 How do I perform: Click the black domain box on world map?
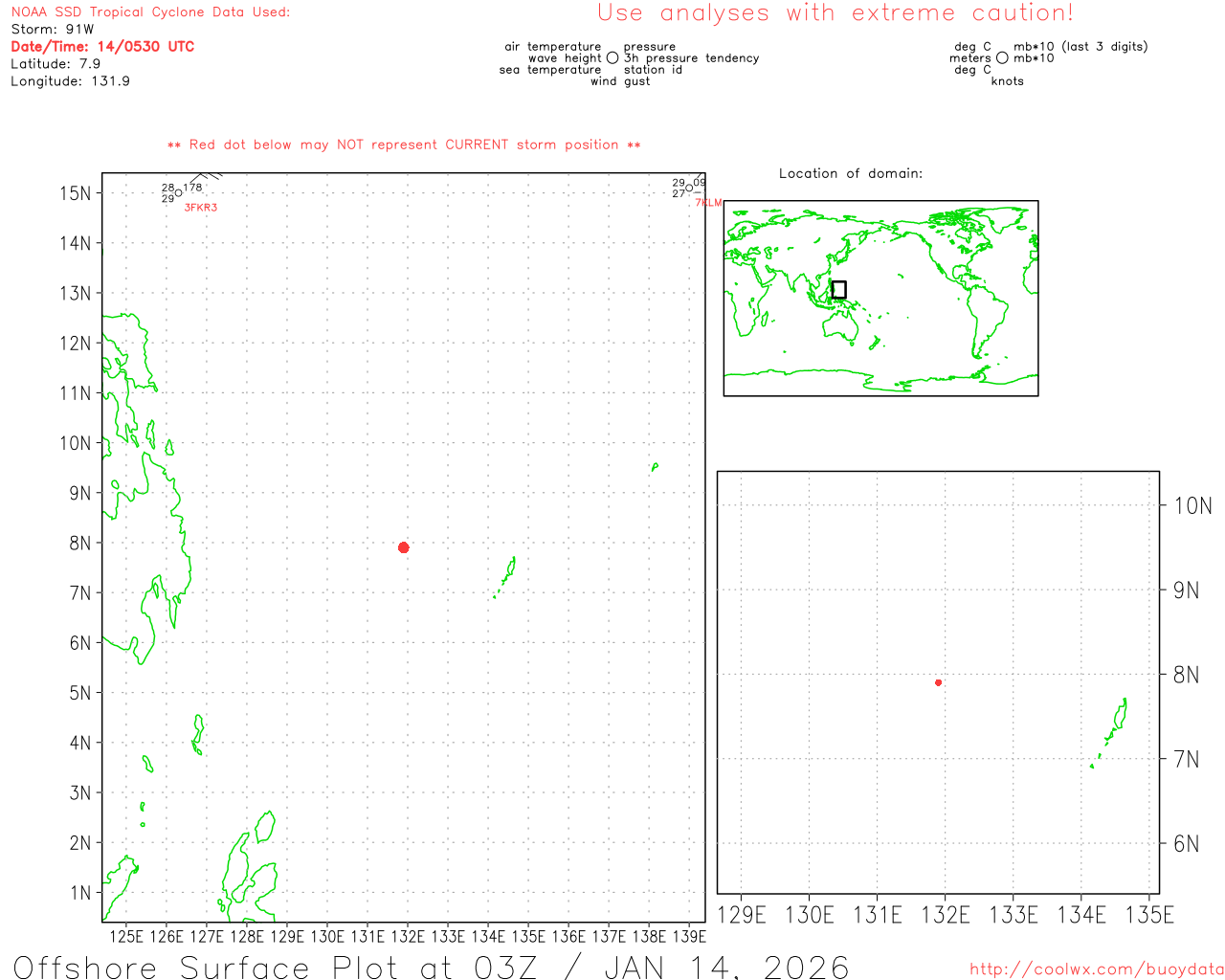838,289
